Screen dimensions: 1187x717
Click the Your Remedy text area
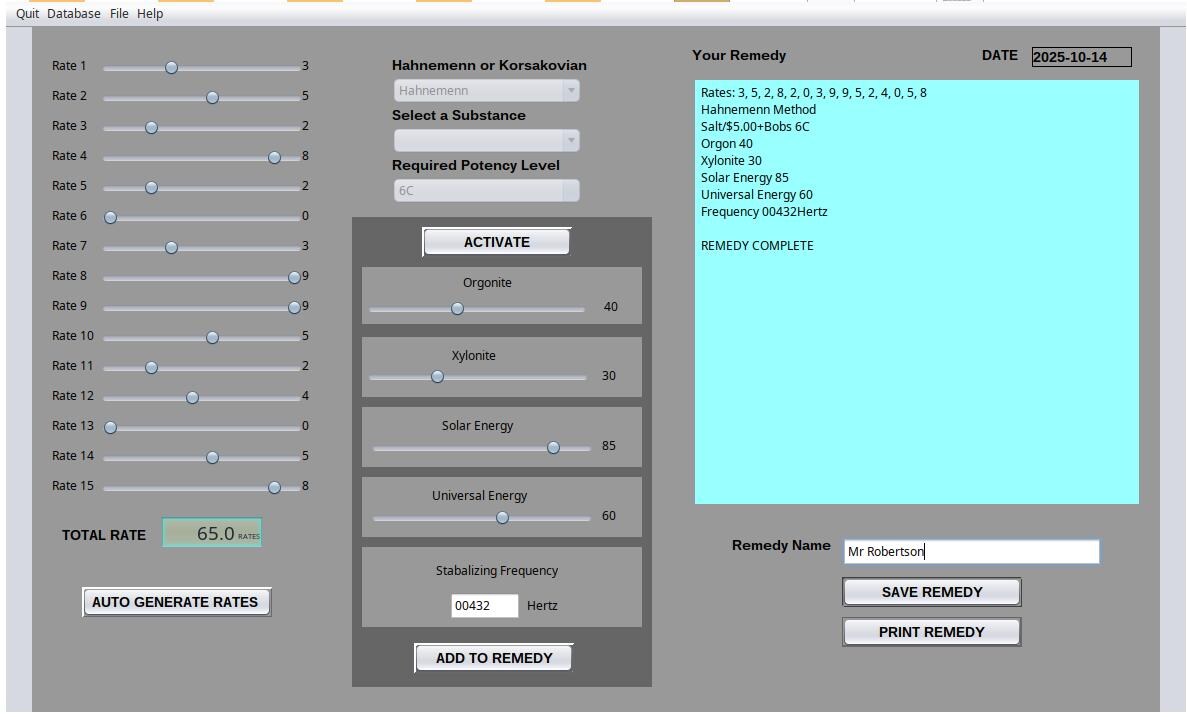(x=917, y=292)
